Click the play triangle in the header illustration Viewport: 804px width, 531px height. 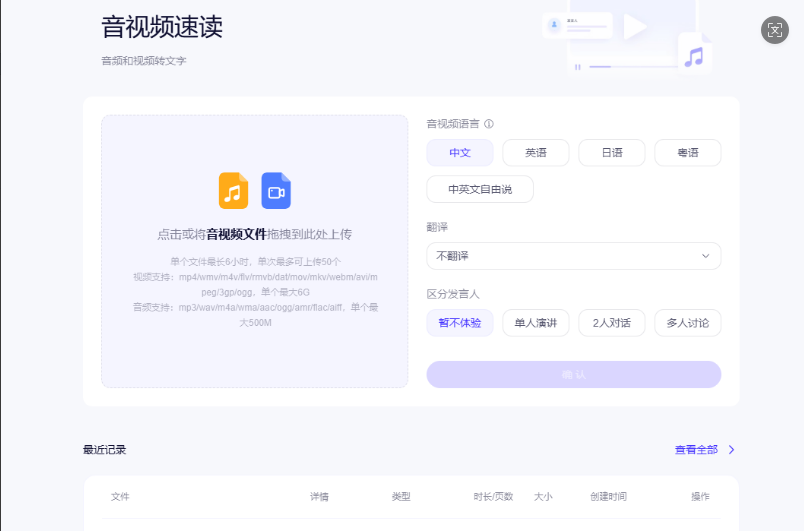(635, 27)
